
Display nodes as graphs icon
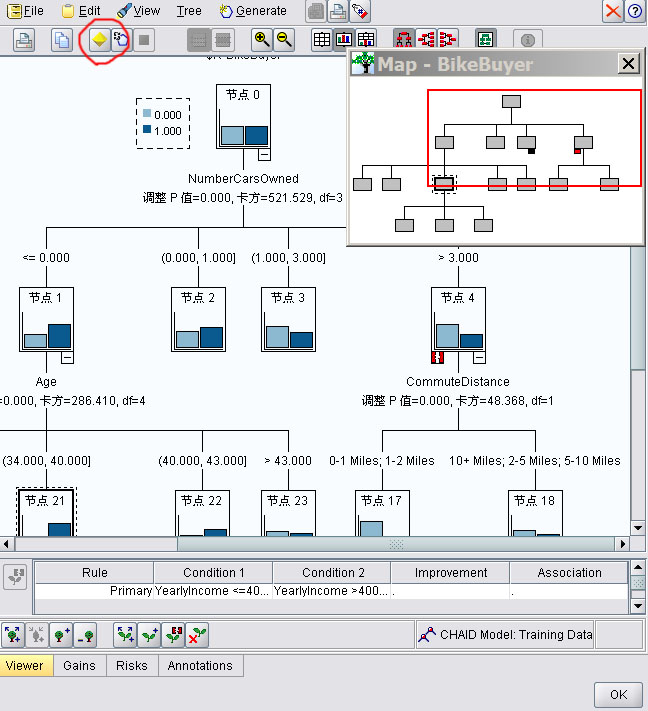point(344,40)
